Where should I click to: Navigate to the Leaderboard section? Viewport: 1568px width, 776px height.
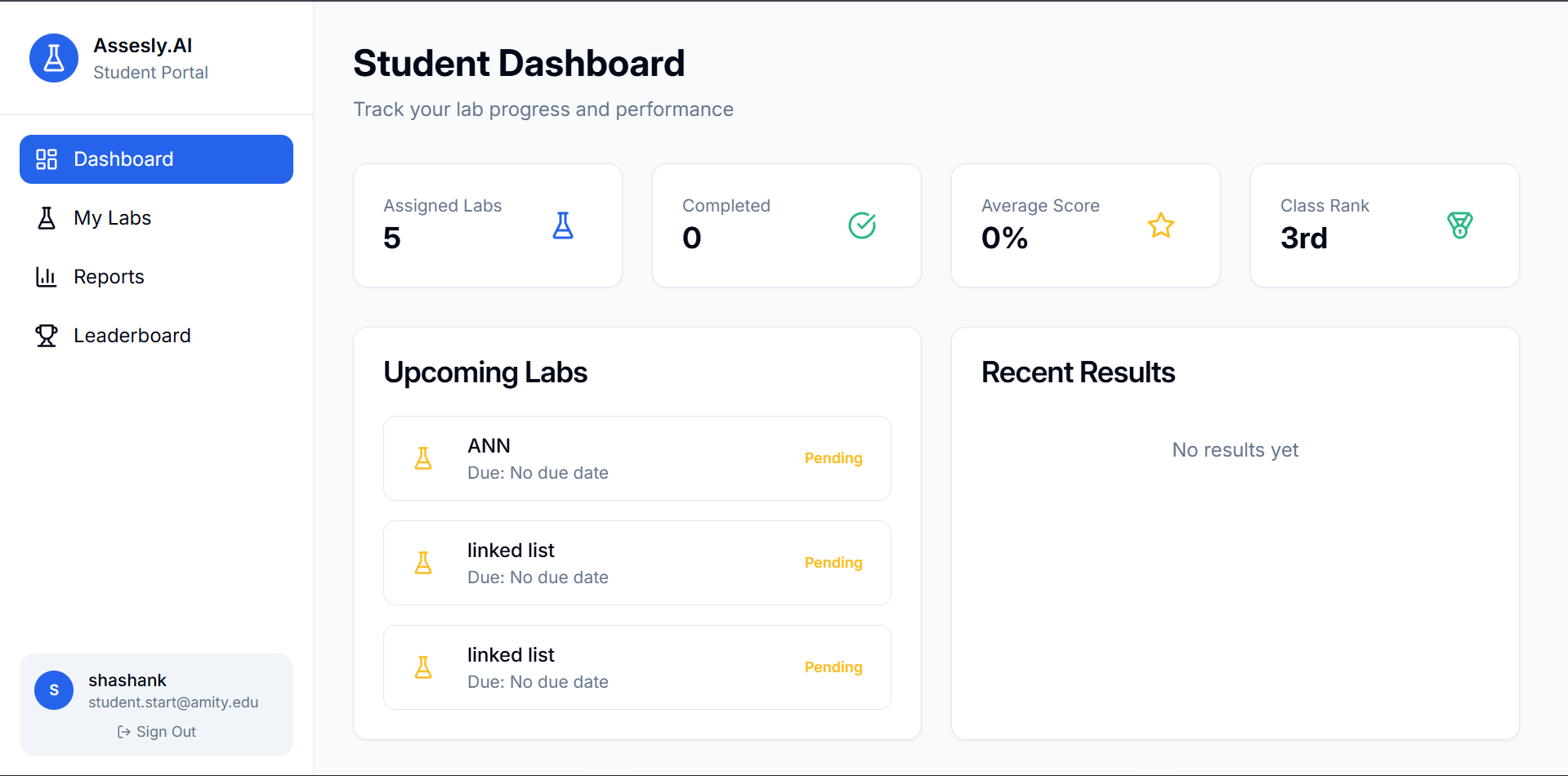(x=132, y=336)
